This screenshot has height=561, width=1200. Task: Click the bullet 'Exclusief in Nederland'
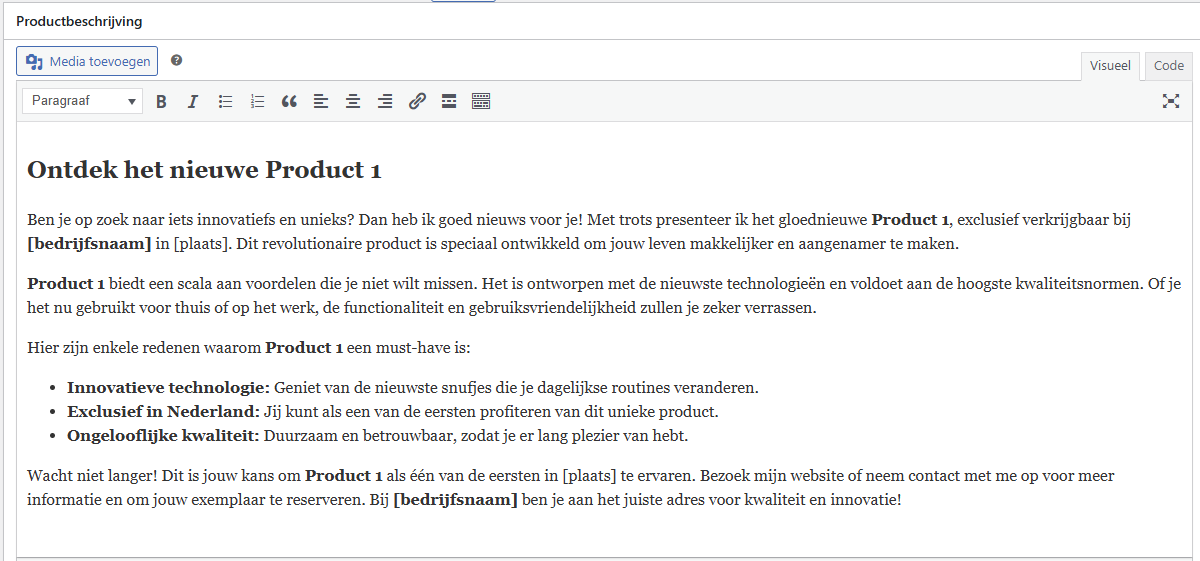tap(393, 412)
